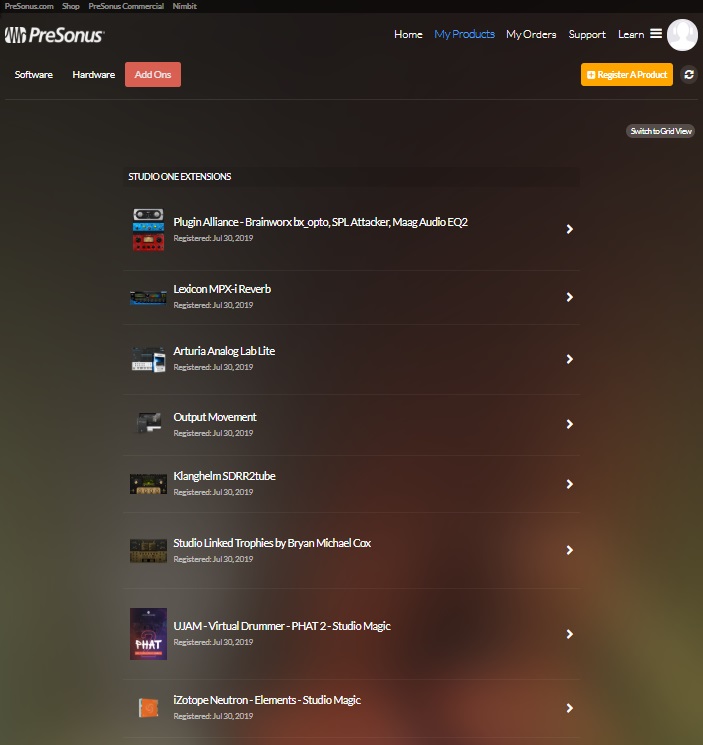The height and width of the screenshot is (745, 703).
Task: Click the iZotope Neutron Elements icon
Action: point(148,707)
